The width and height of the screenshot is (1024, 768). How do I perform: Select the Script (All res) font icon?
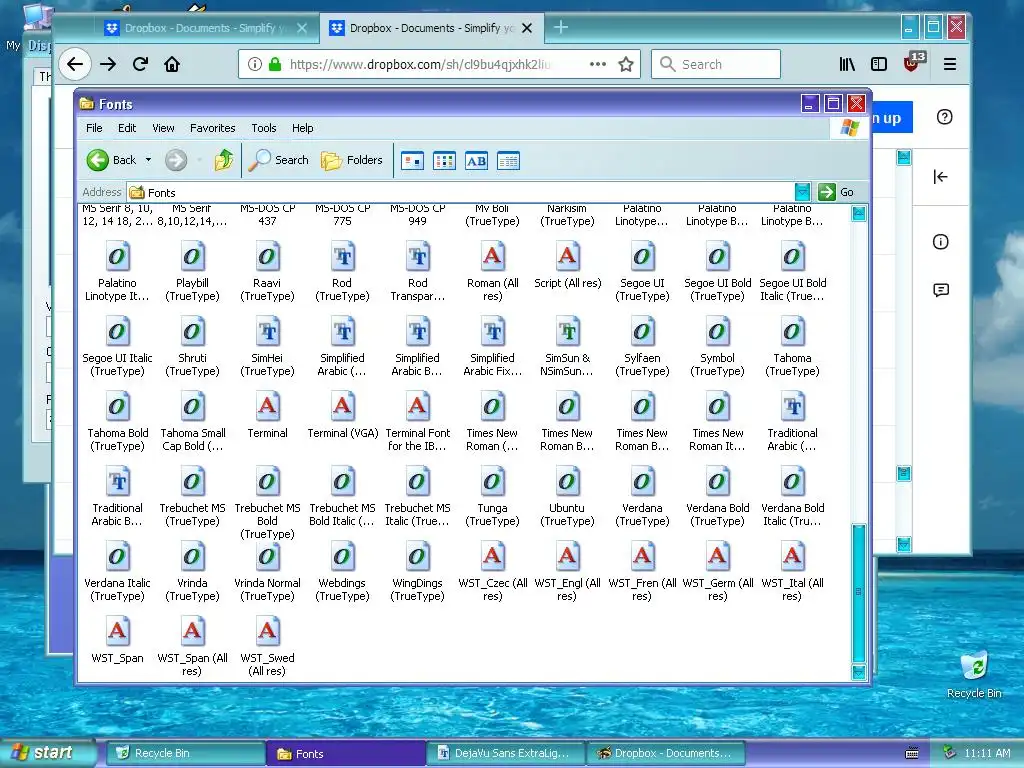568,256
